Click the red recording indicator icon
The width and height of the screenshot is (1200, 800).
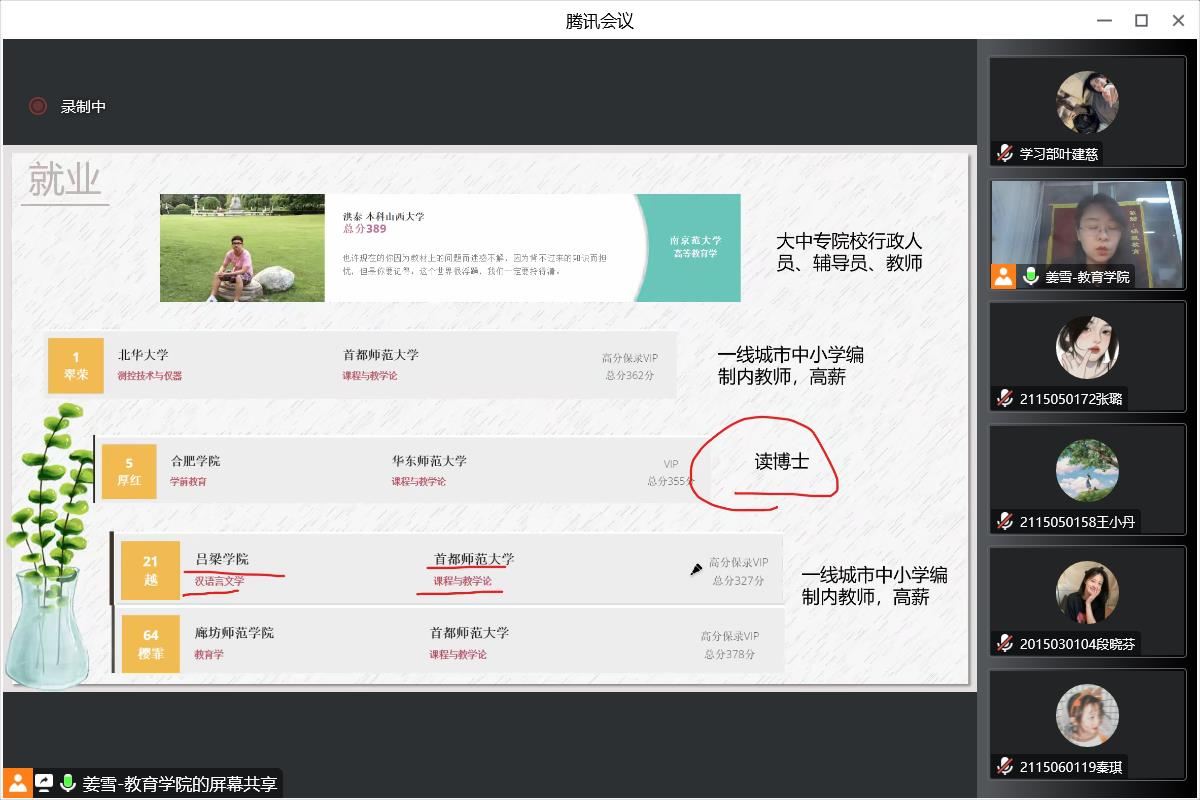tap(38, 106)
